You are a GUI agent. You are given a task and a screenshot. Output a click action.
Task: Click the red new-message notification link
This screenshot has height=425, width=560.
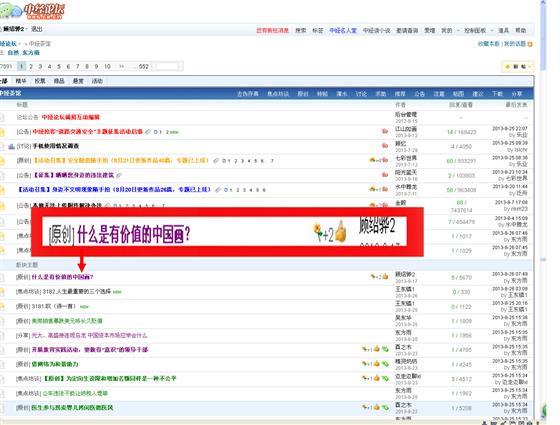[272, 31]
